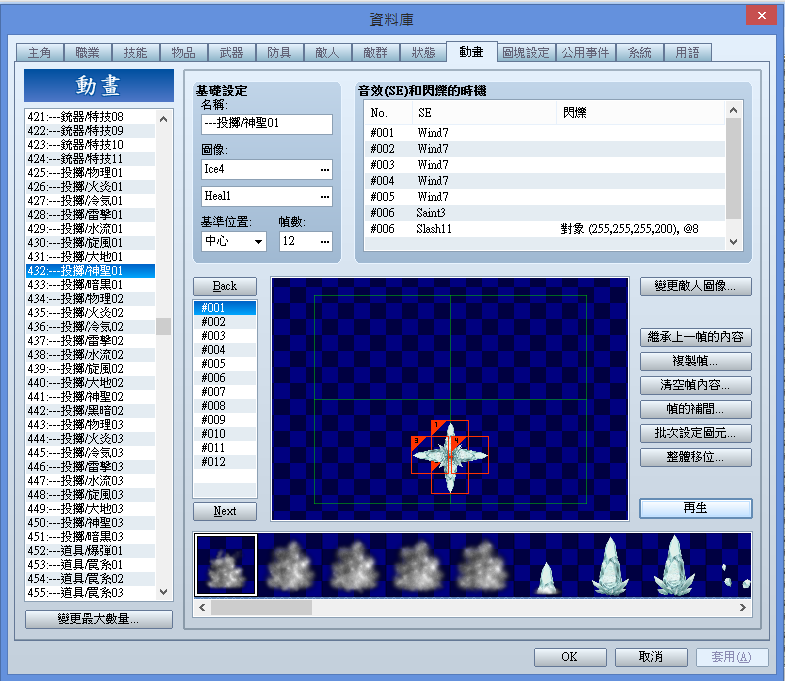
Task: Click 繼承上一幀的內容 button
Action: [695, 337]
